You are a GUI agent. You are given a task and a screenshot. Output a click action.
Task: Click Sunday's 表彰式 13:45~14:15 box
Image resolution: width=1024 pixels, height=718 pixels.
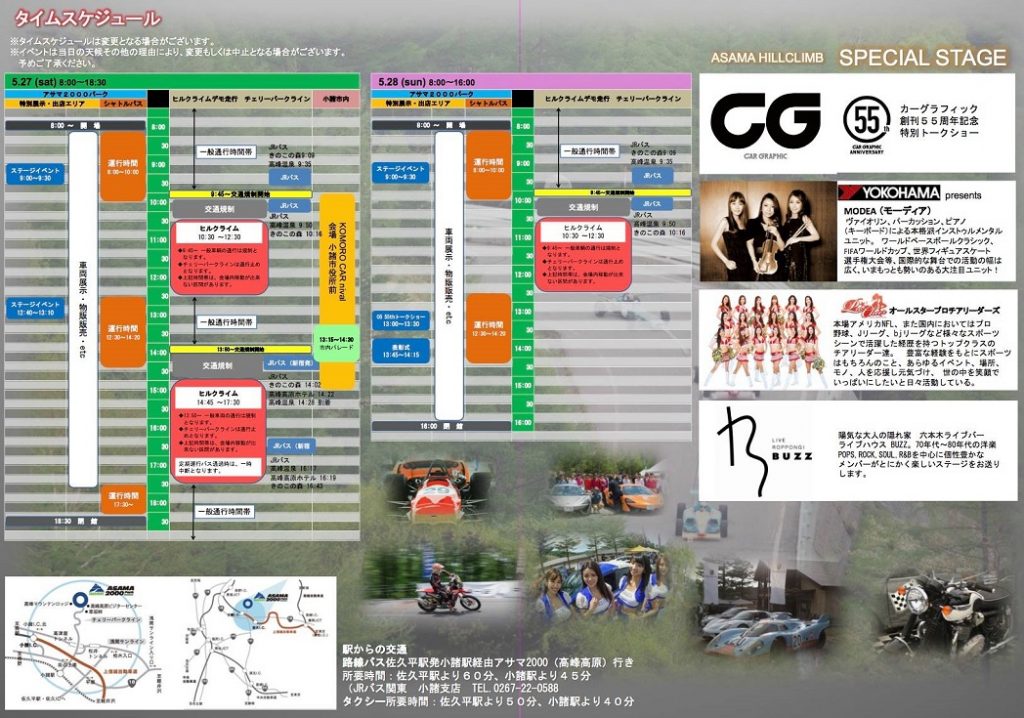401,351
